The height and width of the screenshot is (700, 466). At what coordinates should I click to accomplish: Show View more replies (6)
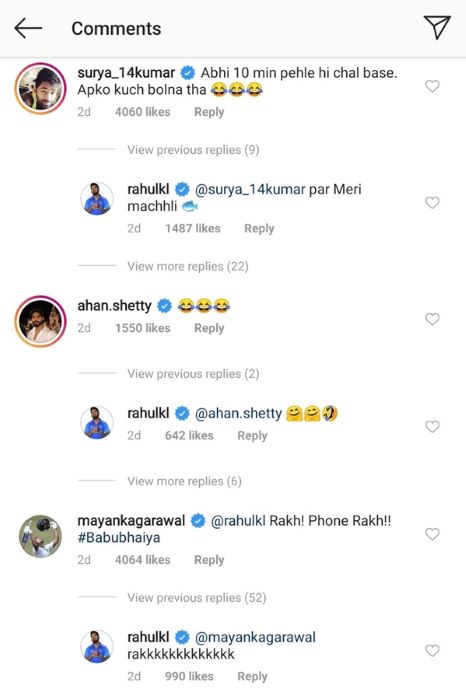click(x=184, y=481)
